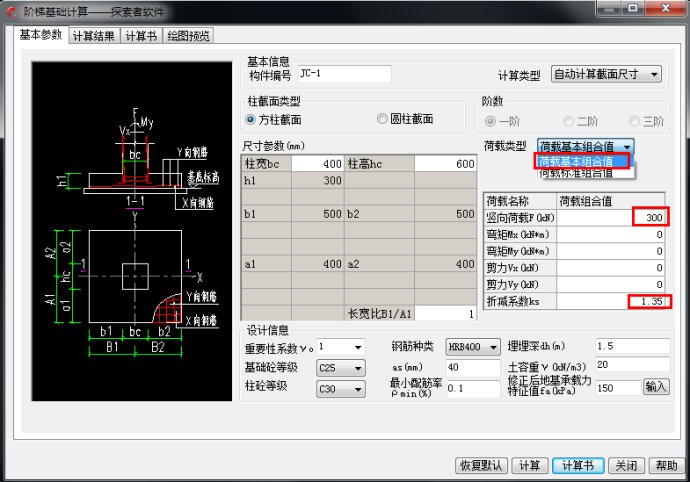Image resolution: width=690 pixels, height=482 pixels.
Task: Edit 折减系数ks value 1.35
Action: point(611,302)
